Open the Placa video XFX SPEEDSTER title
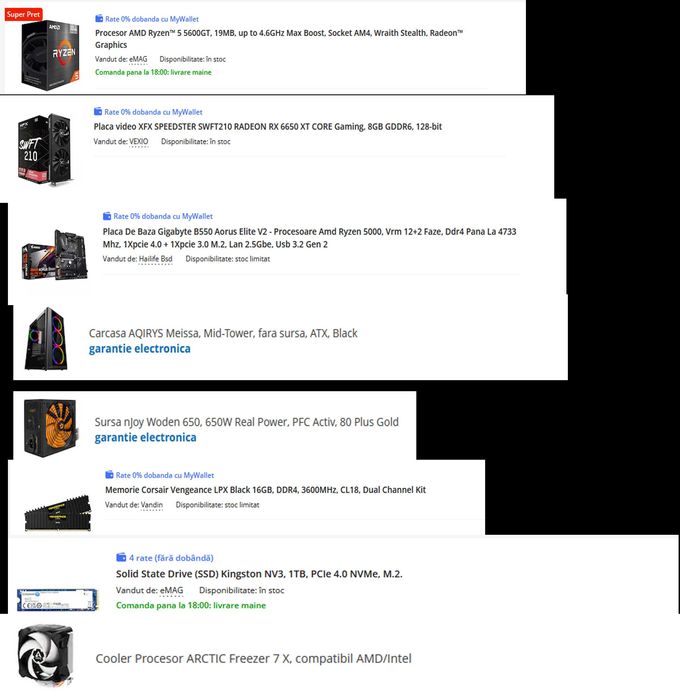Screen dimensions: 680x700 268,126
